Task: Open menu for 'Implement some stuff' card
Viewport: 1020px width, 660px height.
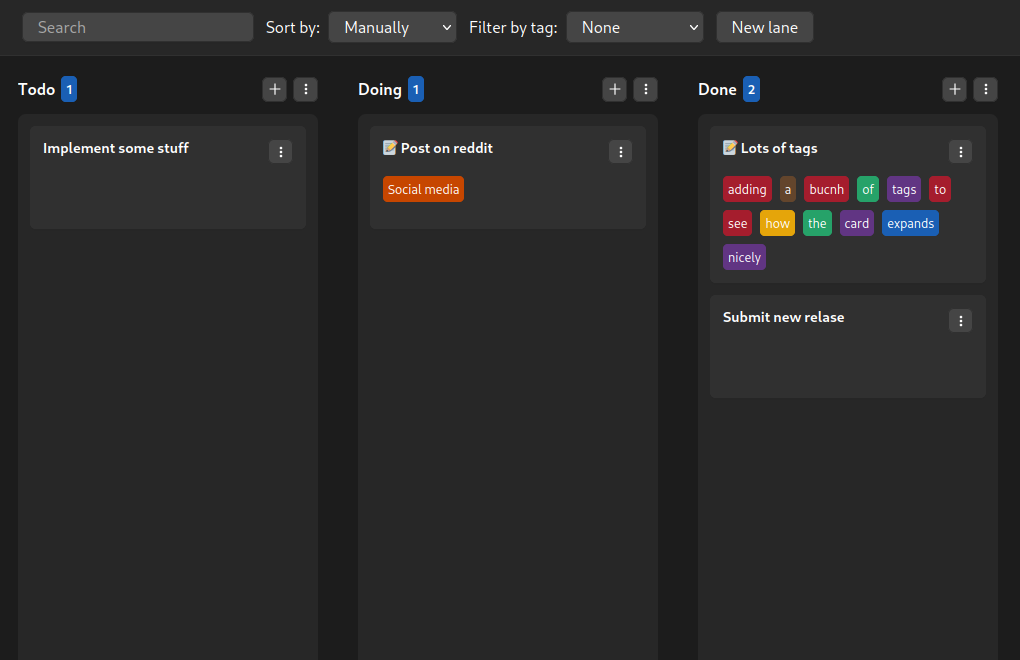Action: (281, 152)
